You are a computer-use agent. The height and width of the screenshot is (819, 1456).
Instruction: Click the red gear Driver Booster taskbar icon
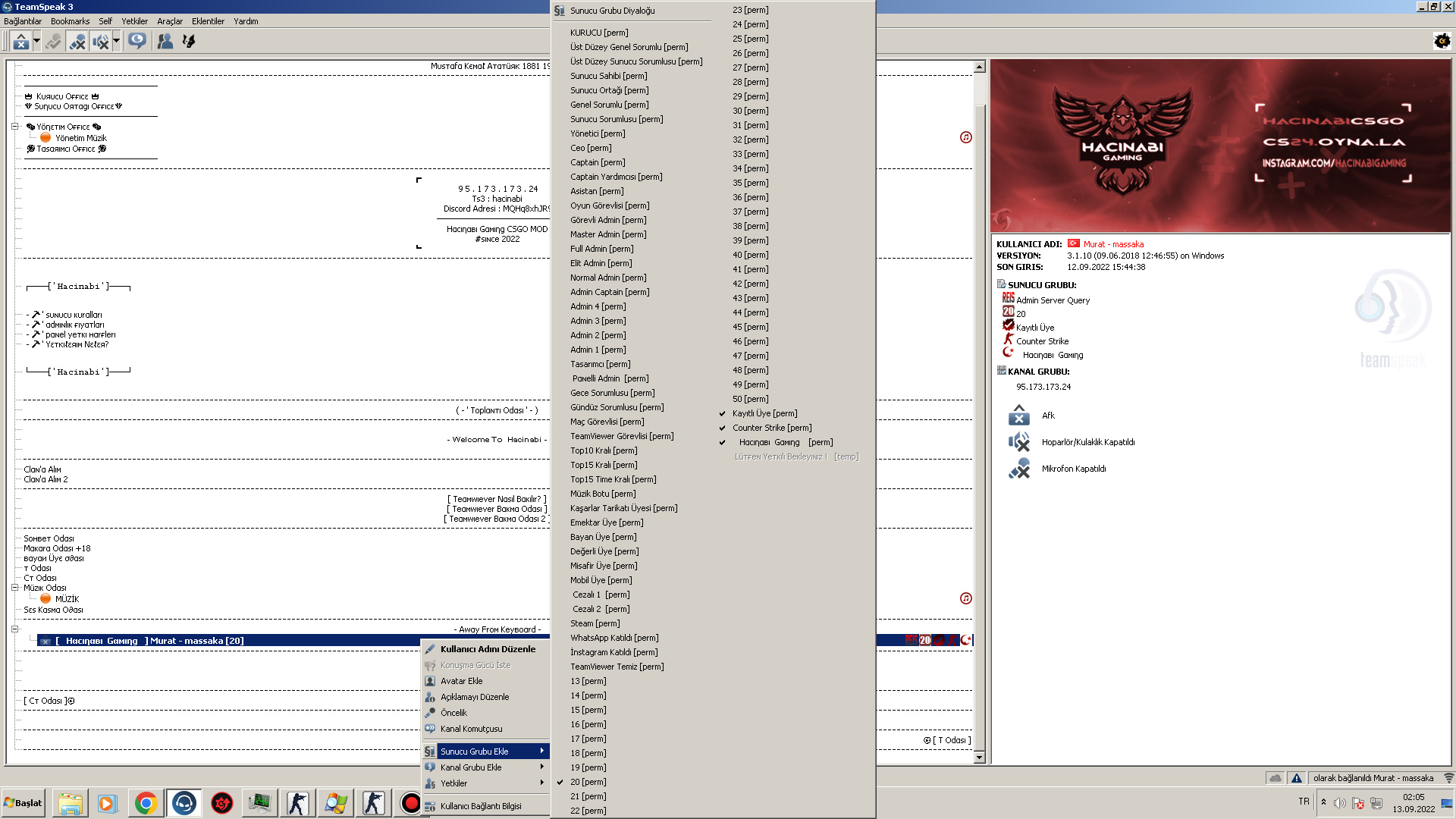(x=221, y=803)
